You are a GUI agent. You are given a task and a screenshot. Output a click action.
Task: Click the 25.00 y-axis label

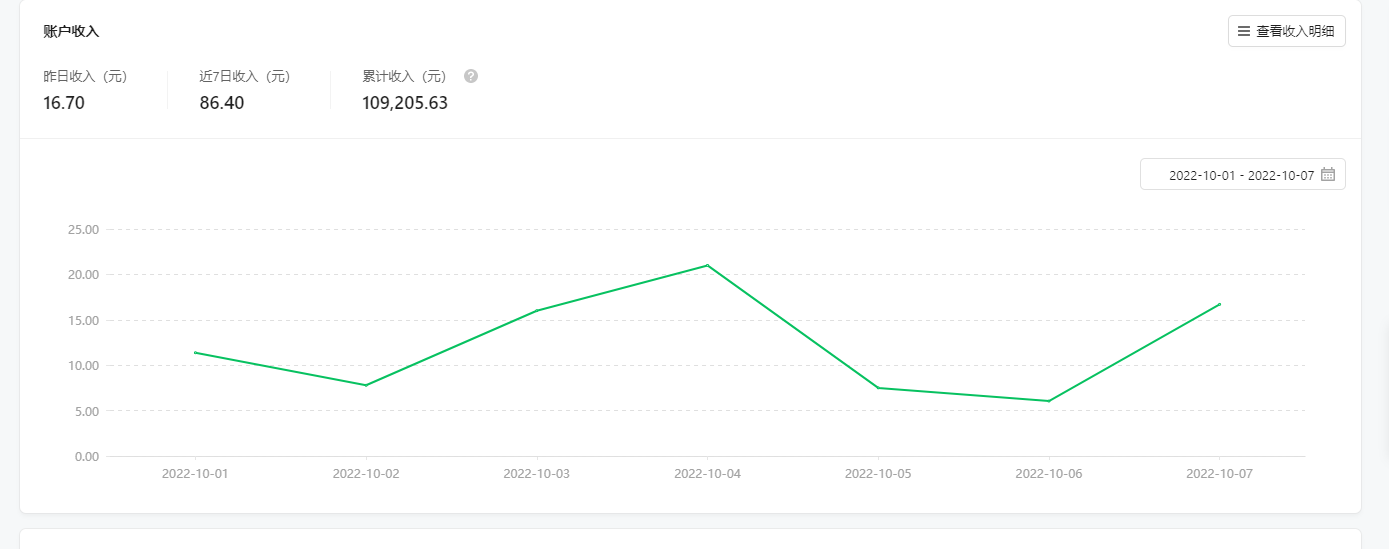pos(83,230)
